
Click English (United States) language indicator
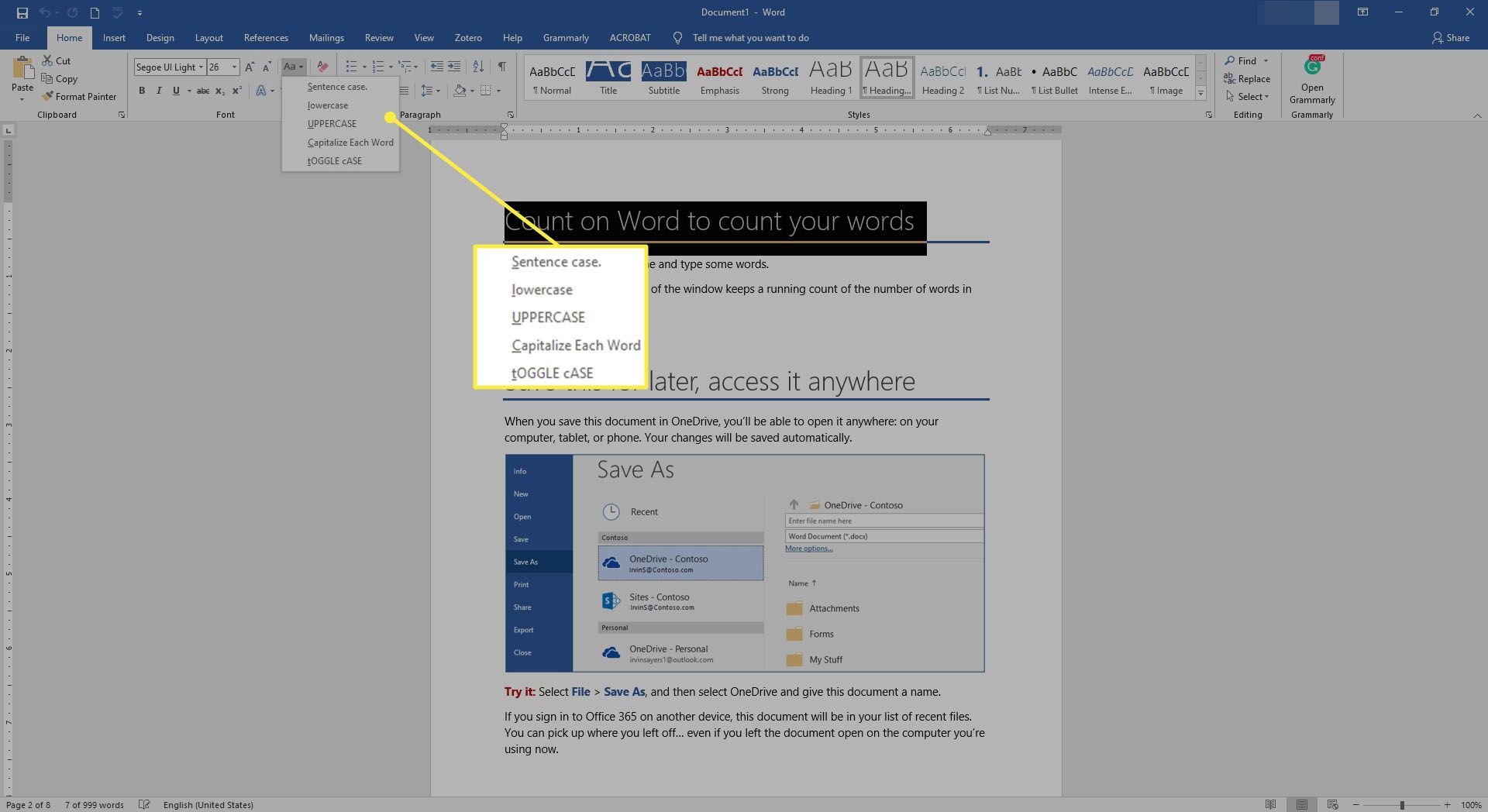pos(208,804)
